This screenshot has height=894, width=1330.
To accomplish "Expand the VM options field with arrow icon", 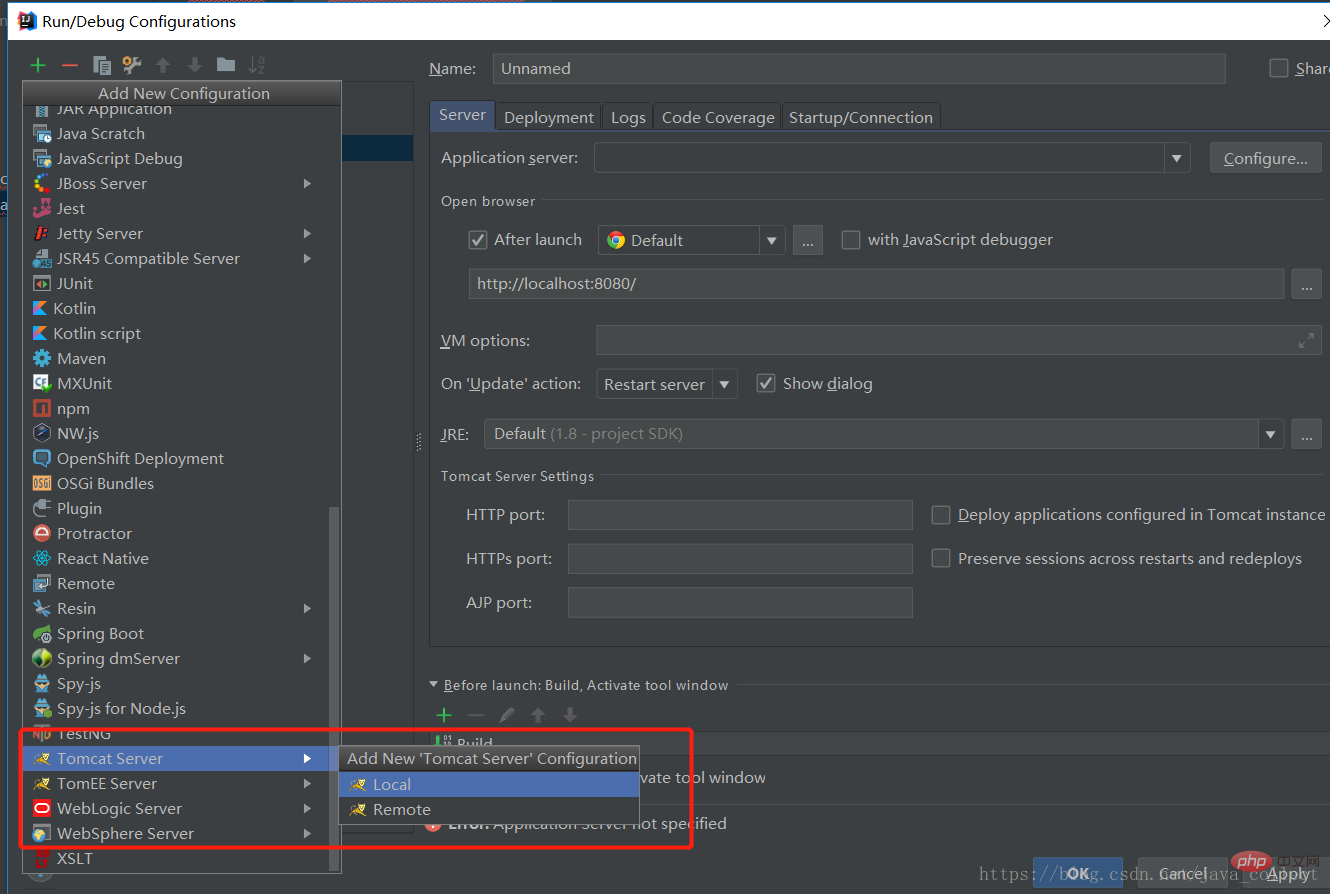I will pos(1306,341).
